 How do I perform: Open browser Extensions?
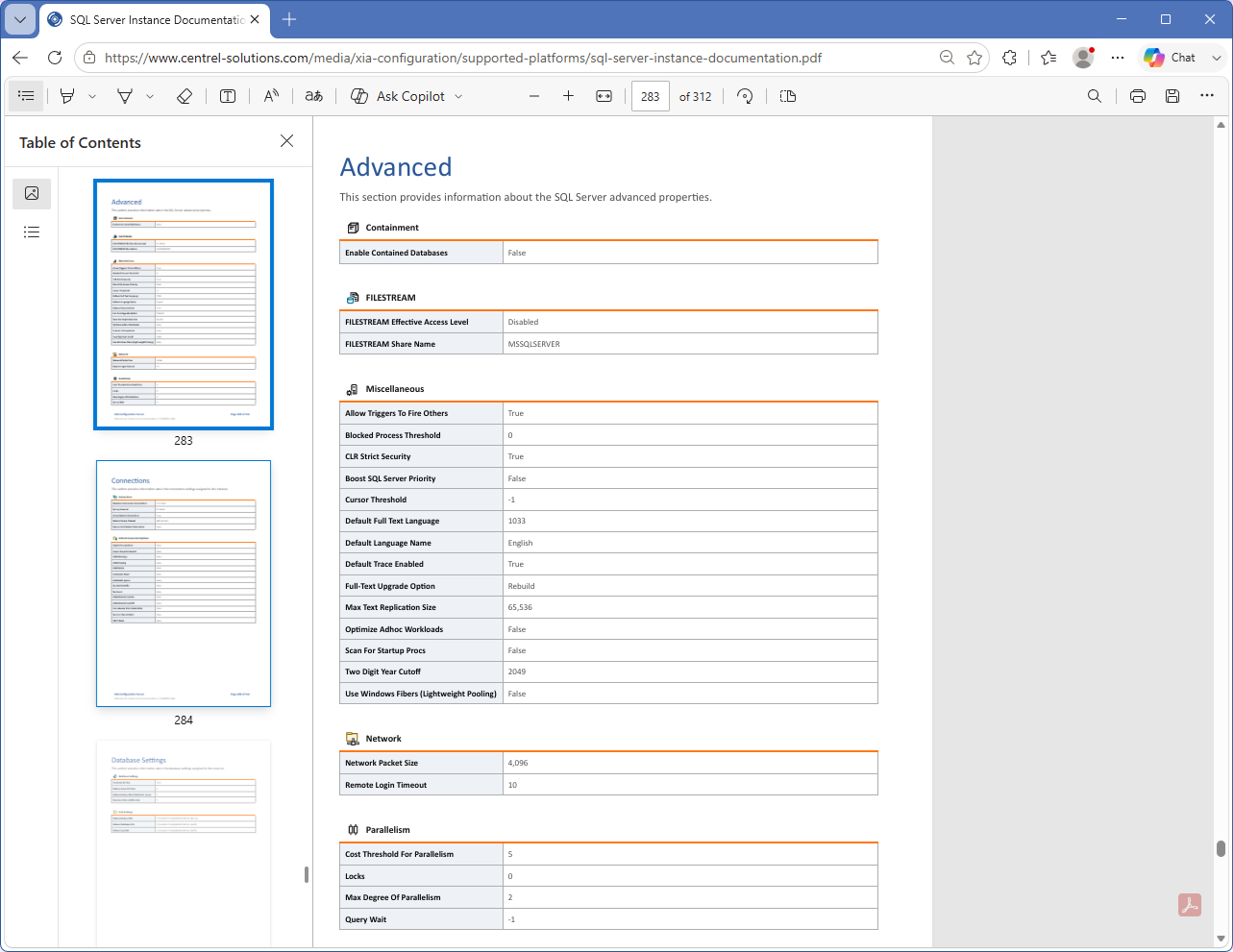(1009, 58)
